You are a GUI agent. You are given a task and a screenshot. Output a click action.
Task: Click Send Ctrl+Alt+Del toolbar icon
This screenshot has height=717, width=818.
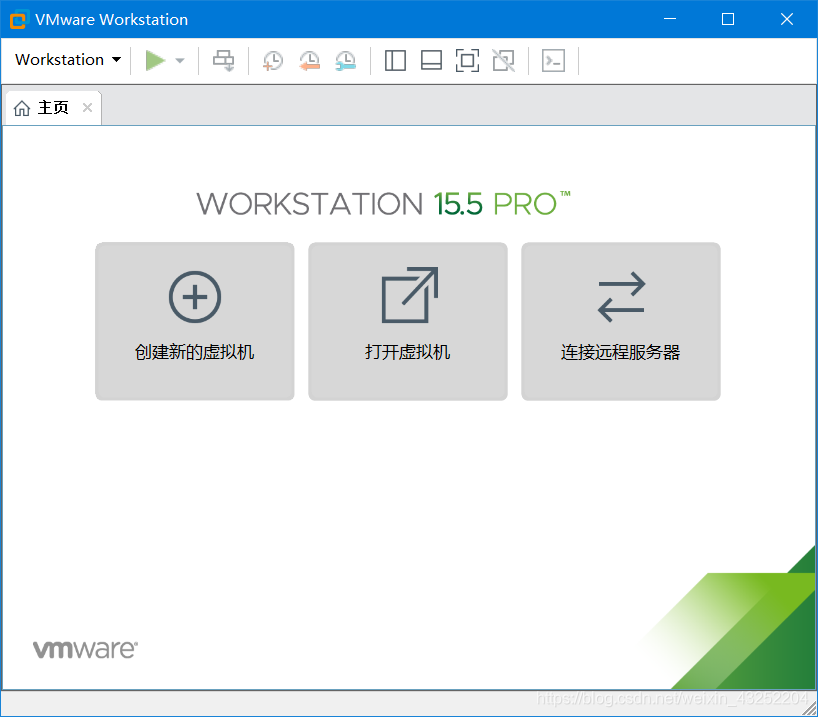point(224,61)
